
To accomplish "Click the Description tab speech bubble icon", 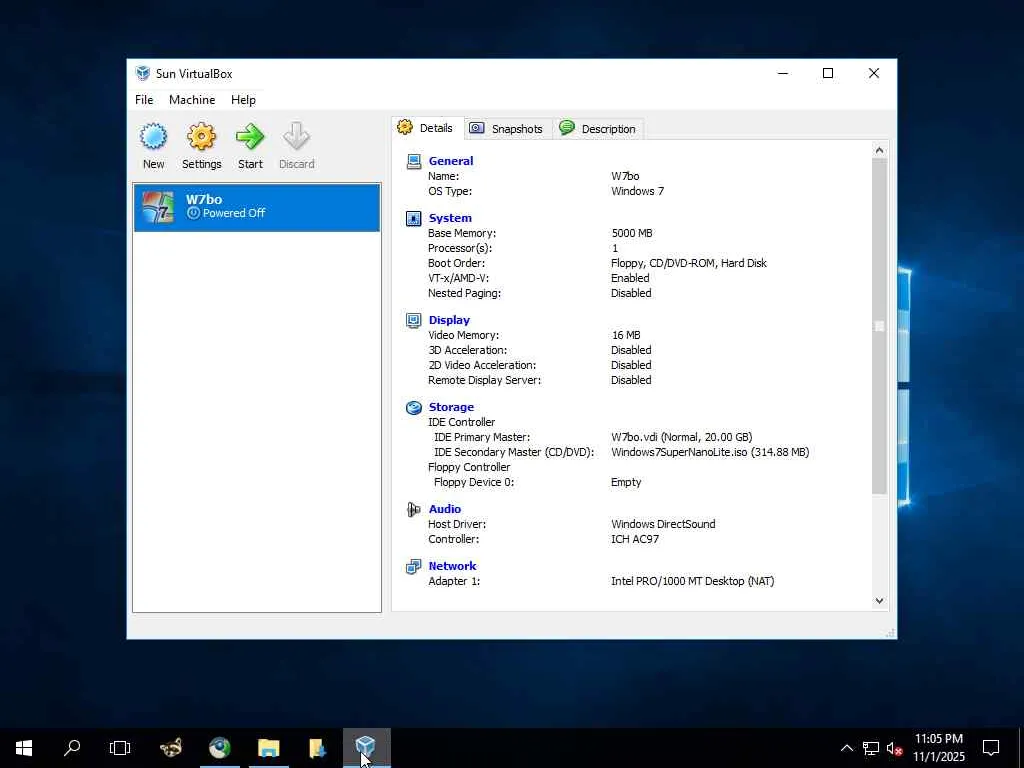I will coord(567,127).
